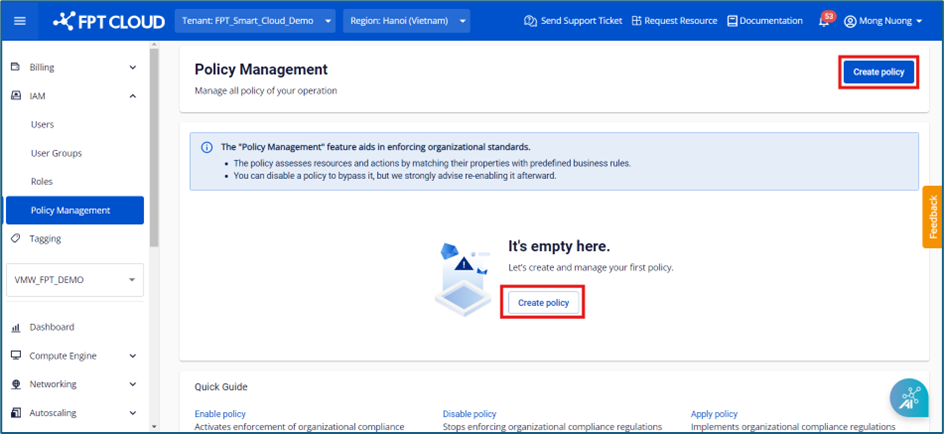Click the orange Feedback side tab
Image resolution: width=944 pixels, height=434 pixels.
[932, 216]
